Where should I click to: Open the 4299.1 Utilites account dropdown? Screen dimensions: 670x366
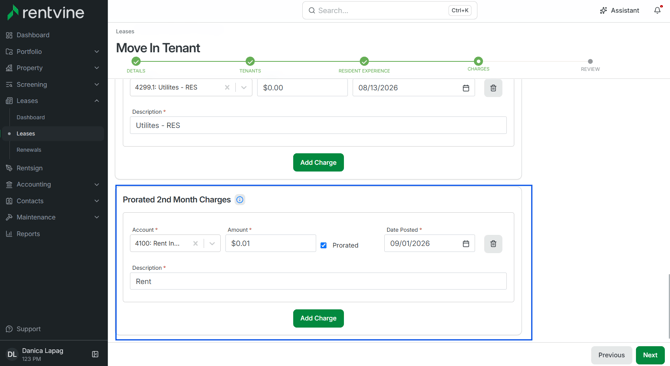pyautogui.click(x=244, y=88)
